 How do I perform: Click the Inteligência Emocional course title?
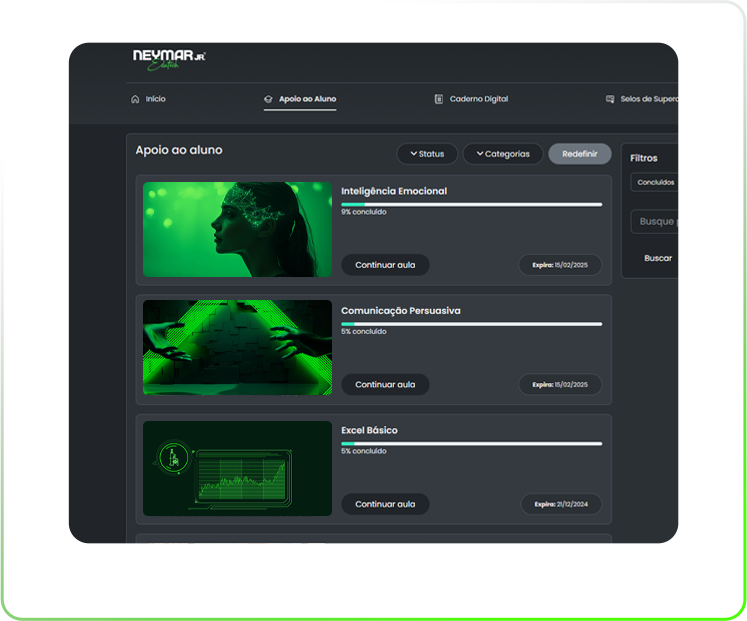(x=394, y=191)
